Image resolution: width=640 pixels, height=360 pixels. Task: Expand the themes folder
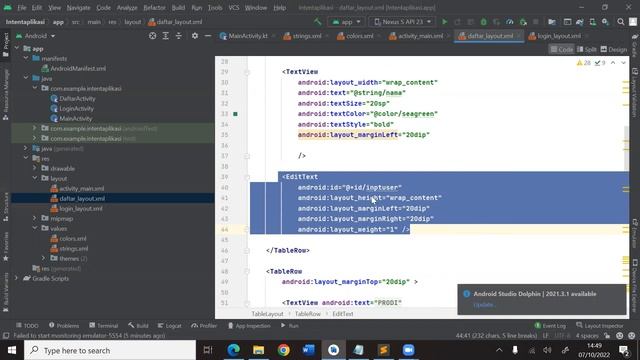(43, 258)
